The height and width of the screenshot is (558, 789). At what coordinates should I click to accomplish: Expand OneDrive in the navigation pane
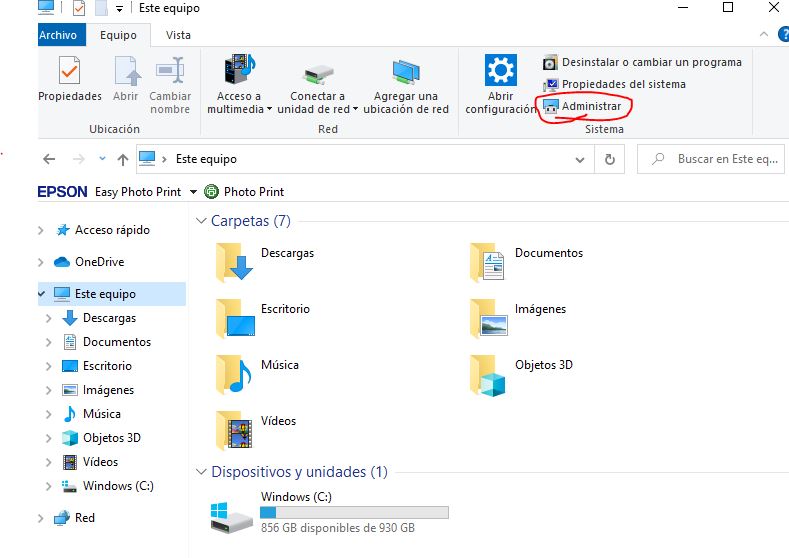tap(41, 262)
